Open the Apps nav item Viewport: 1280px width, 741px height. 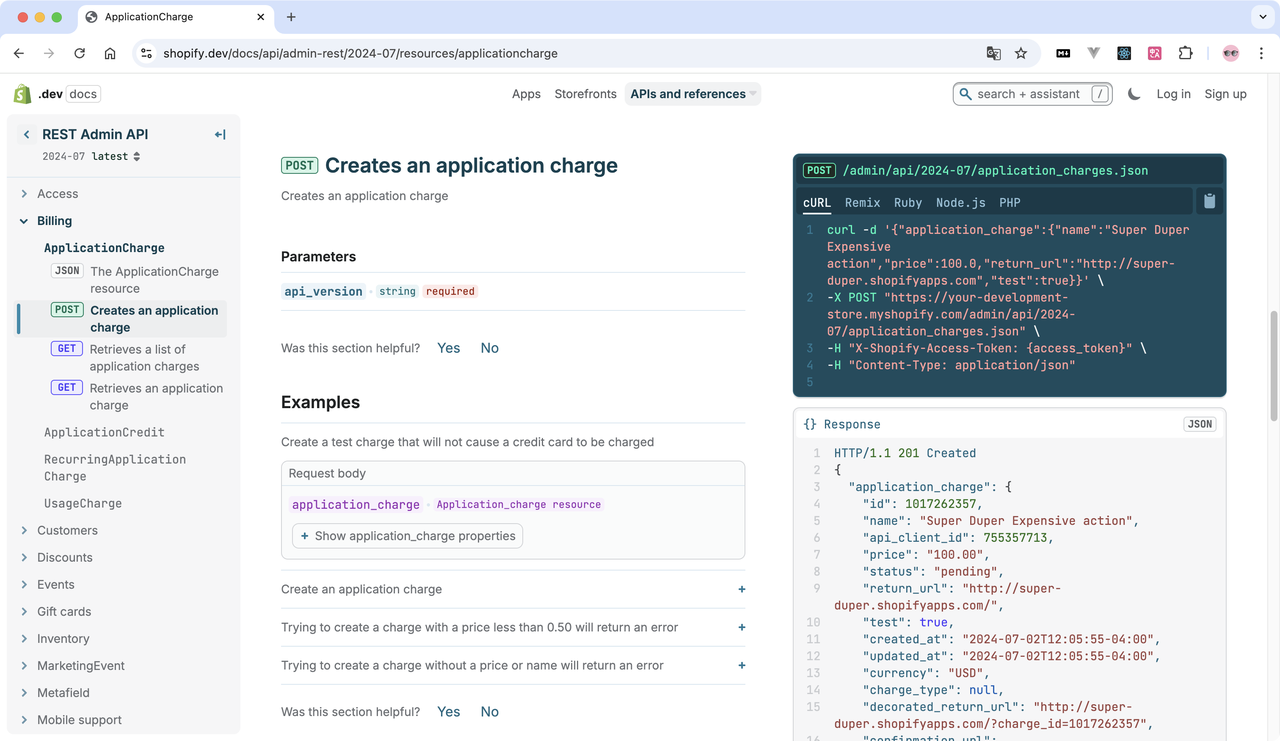[x=526, y=94]
